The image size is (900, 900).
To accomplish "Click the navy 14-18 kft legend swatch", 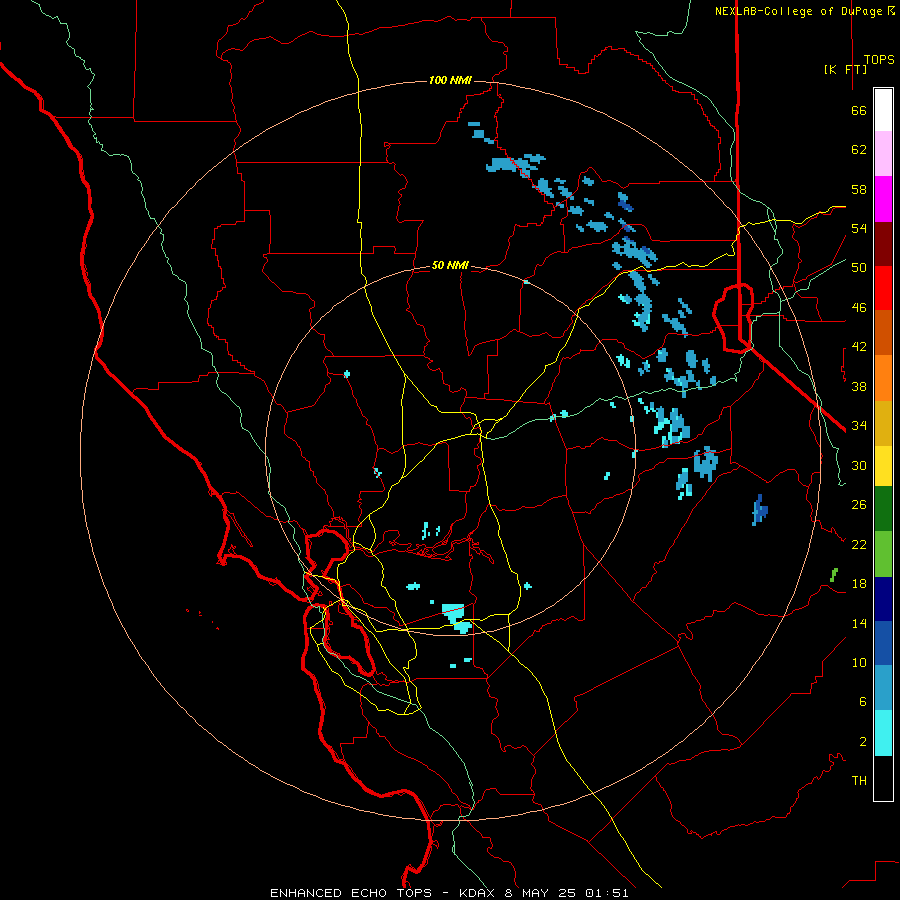I will pos(883,599).
